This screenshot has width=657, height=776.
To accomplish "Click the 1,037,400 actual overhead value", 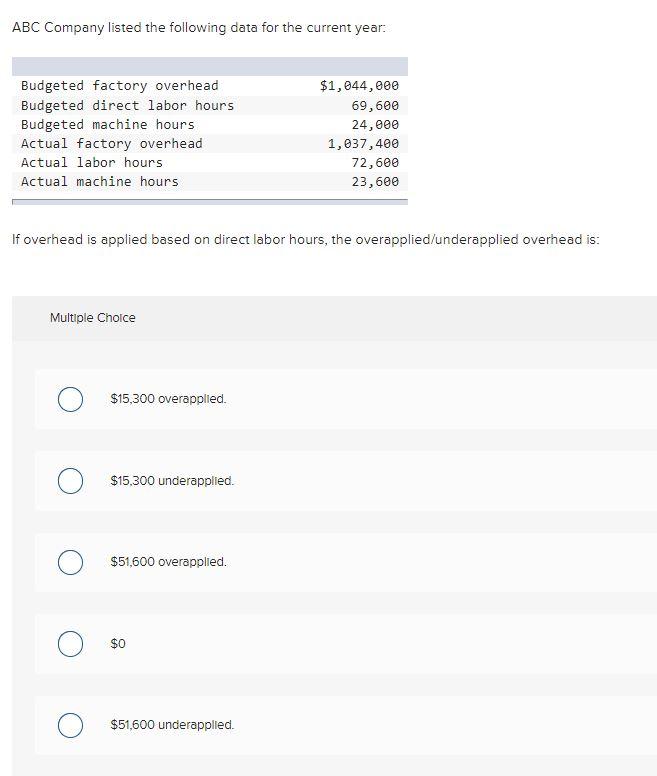I will click(x=363, y=143).
